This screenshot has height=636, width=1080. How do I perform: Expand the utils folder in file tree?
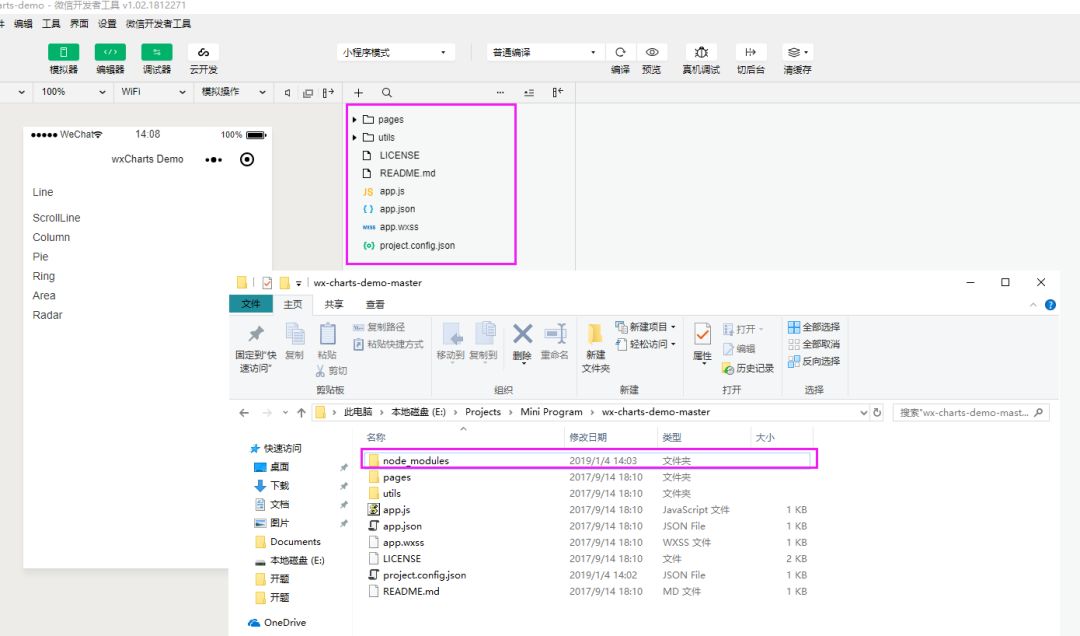(355, 137)
